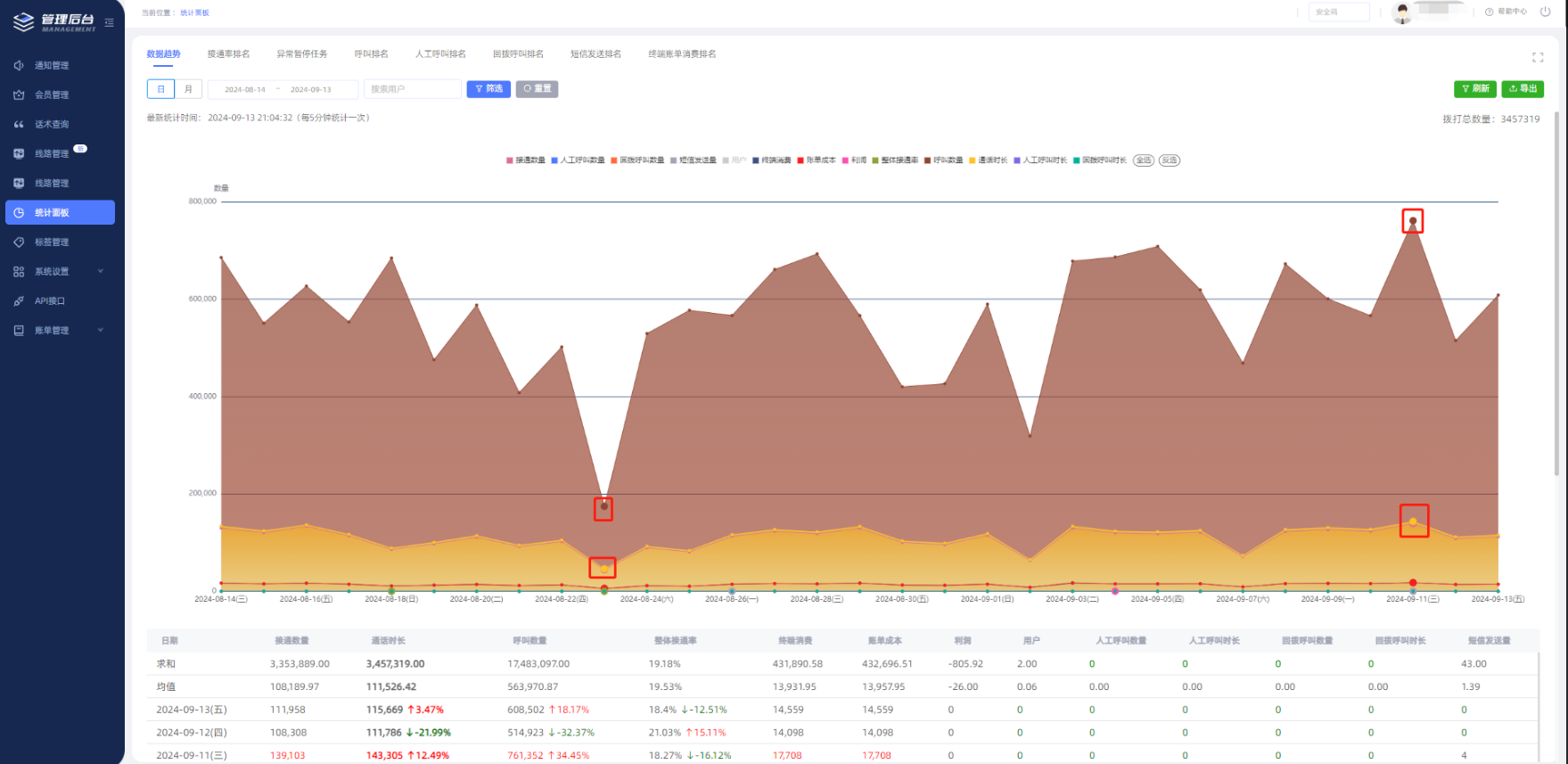This screenshot has height=764, width=1568.
Task: Switch to the 月 monthly view
Action: coord(188,89)
